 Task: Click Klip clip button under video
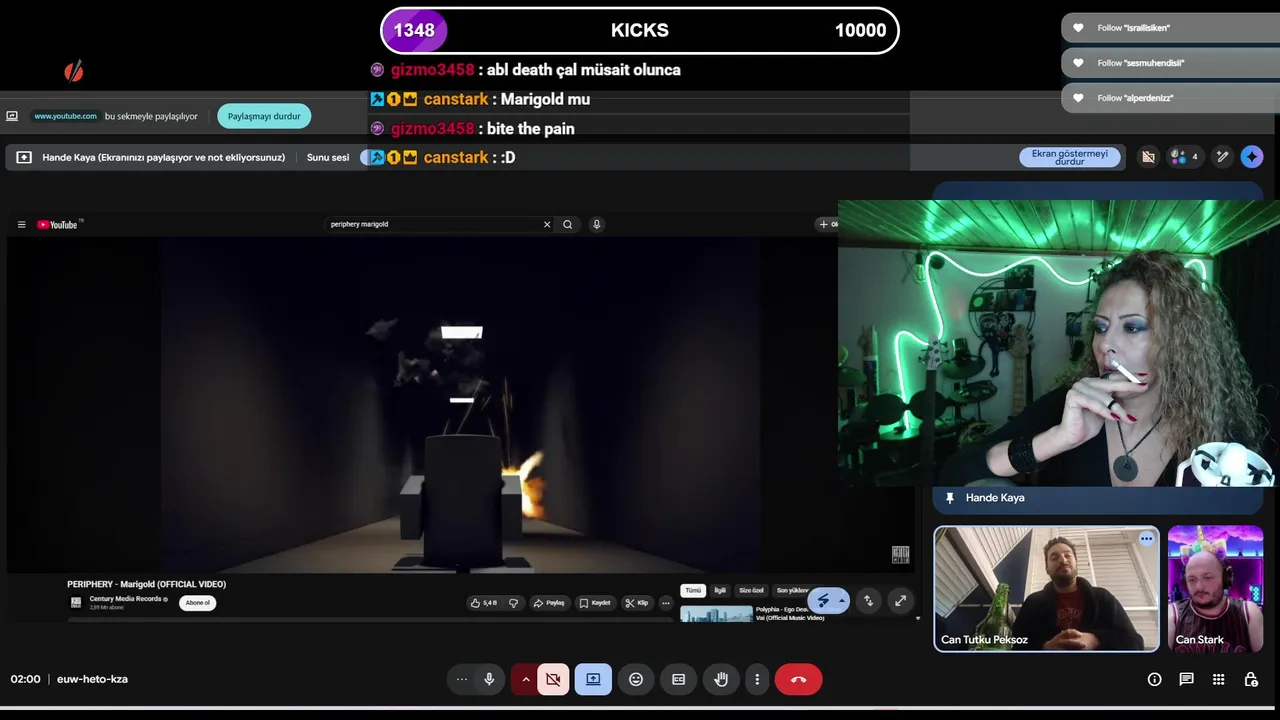click(636, 603)
